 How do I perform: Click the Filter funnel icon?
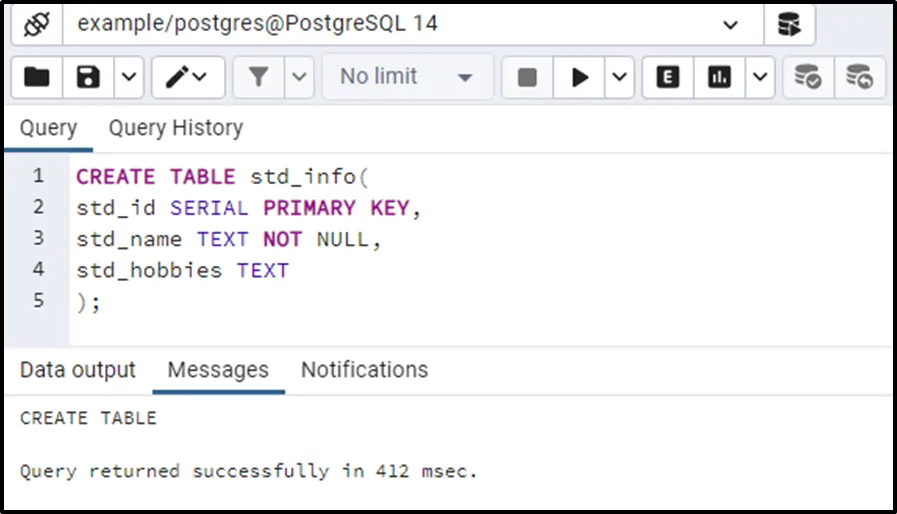pyautogui.click(x=259, y=77)
